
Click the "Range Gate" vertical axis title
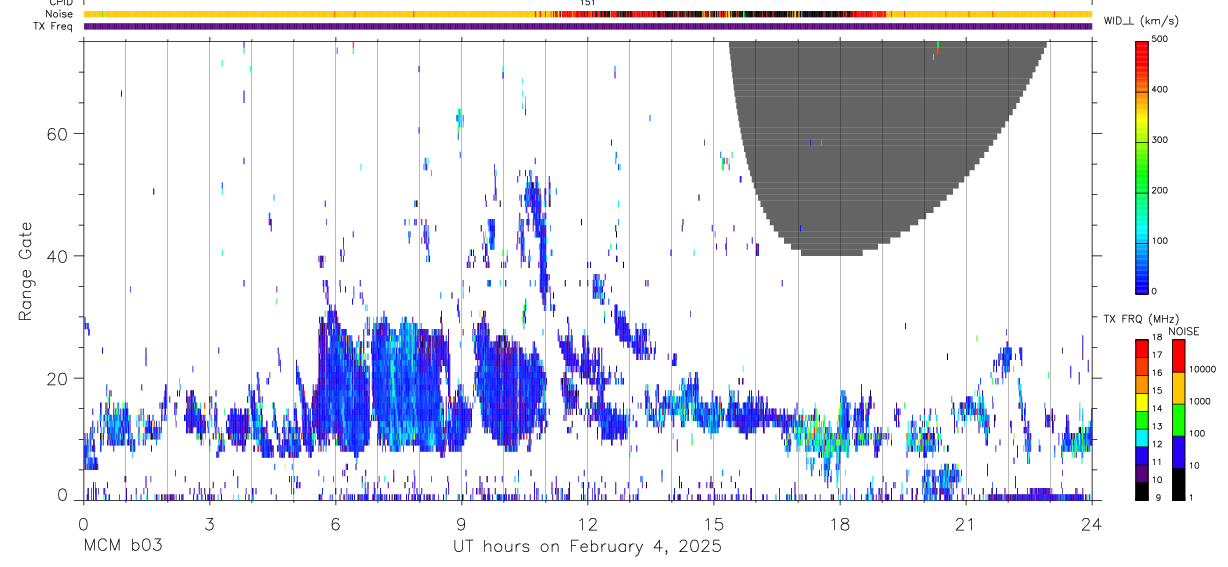click(25, 271)
